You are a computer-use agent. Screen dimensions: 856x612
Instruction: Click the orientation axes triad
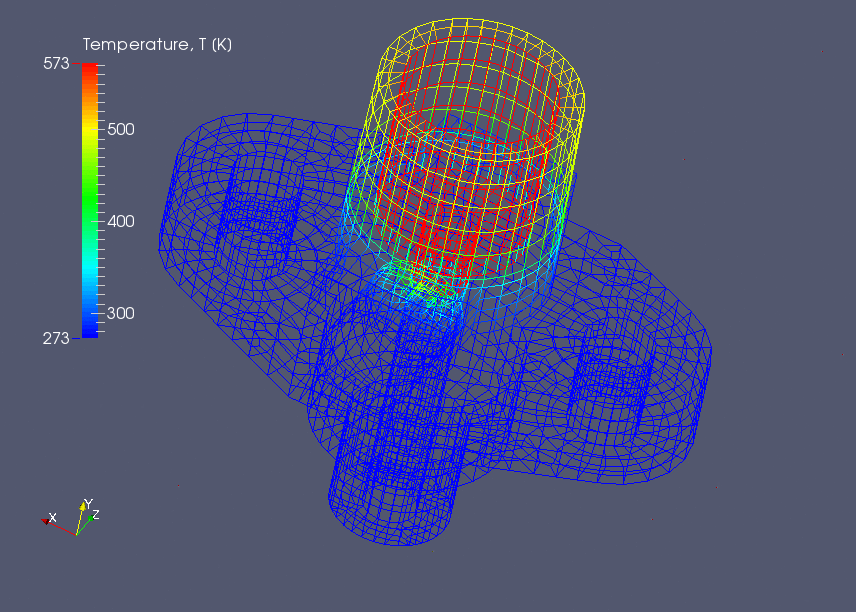pyautogui.click(x=71, y=517)
